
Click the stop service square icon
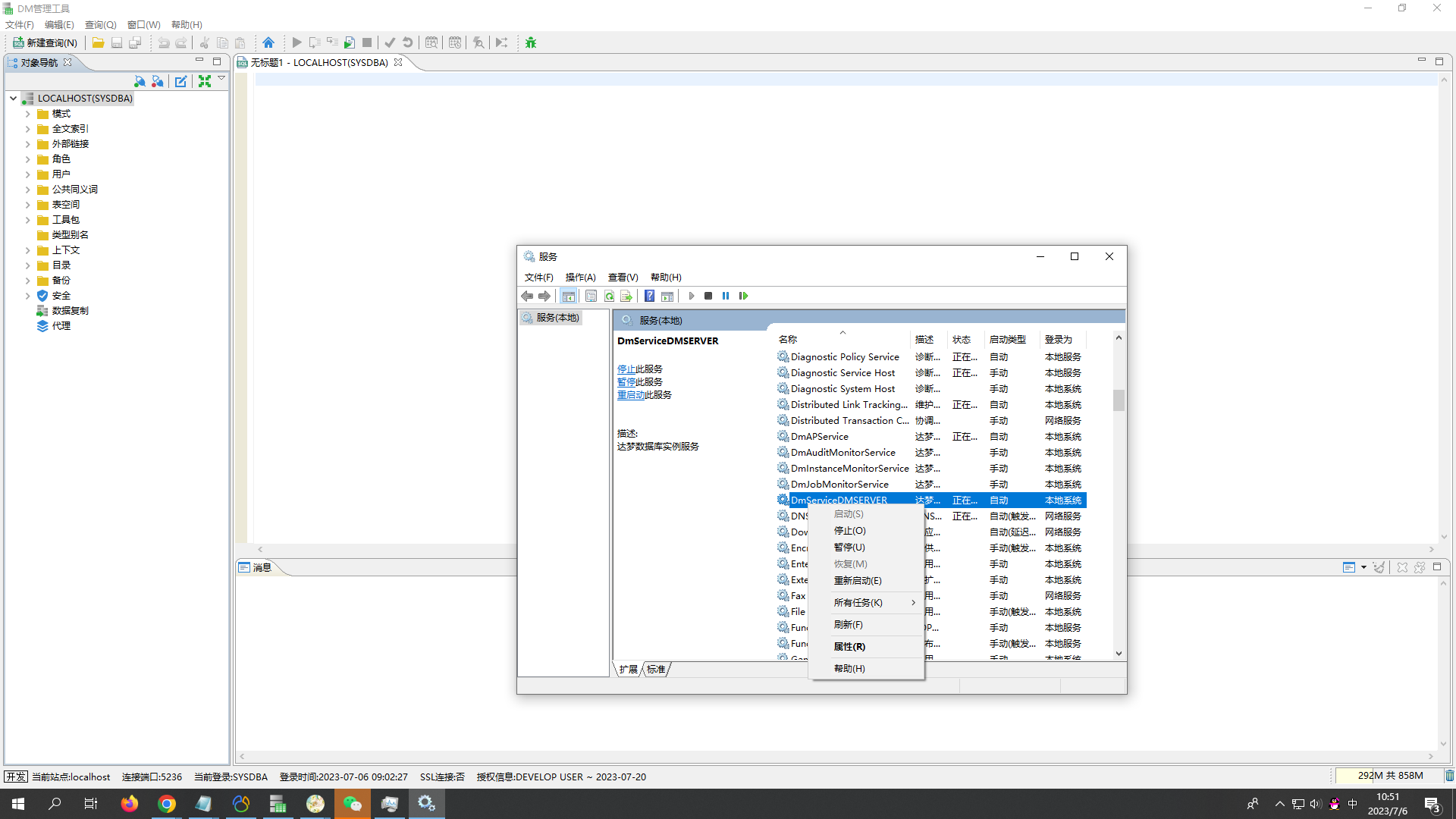click(708, 296)
